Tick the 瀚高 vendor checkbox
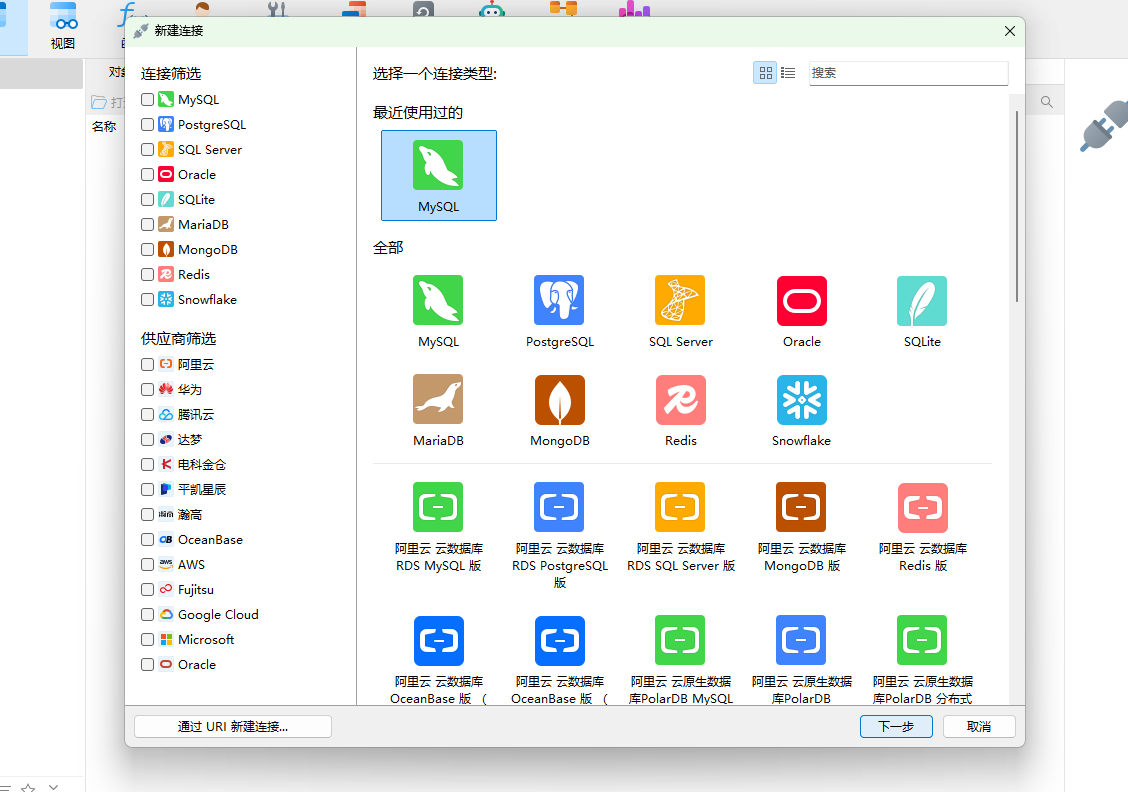1128x792 pixels. 147,514
